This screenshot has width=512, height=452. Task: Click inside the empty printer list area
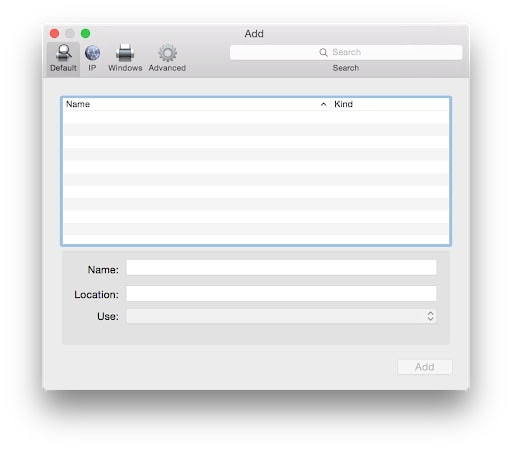pos(256,178)
